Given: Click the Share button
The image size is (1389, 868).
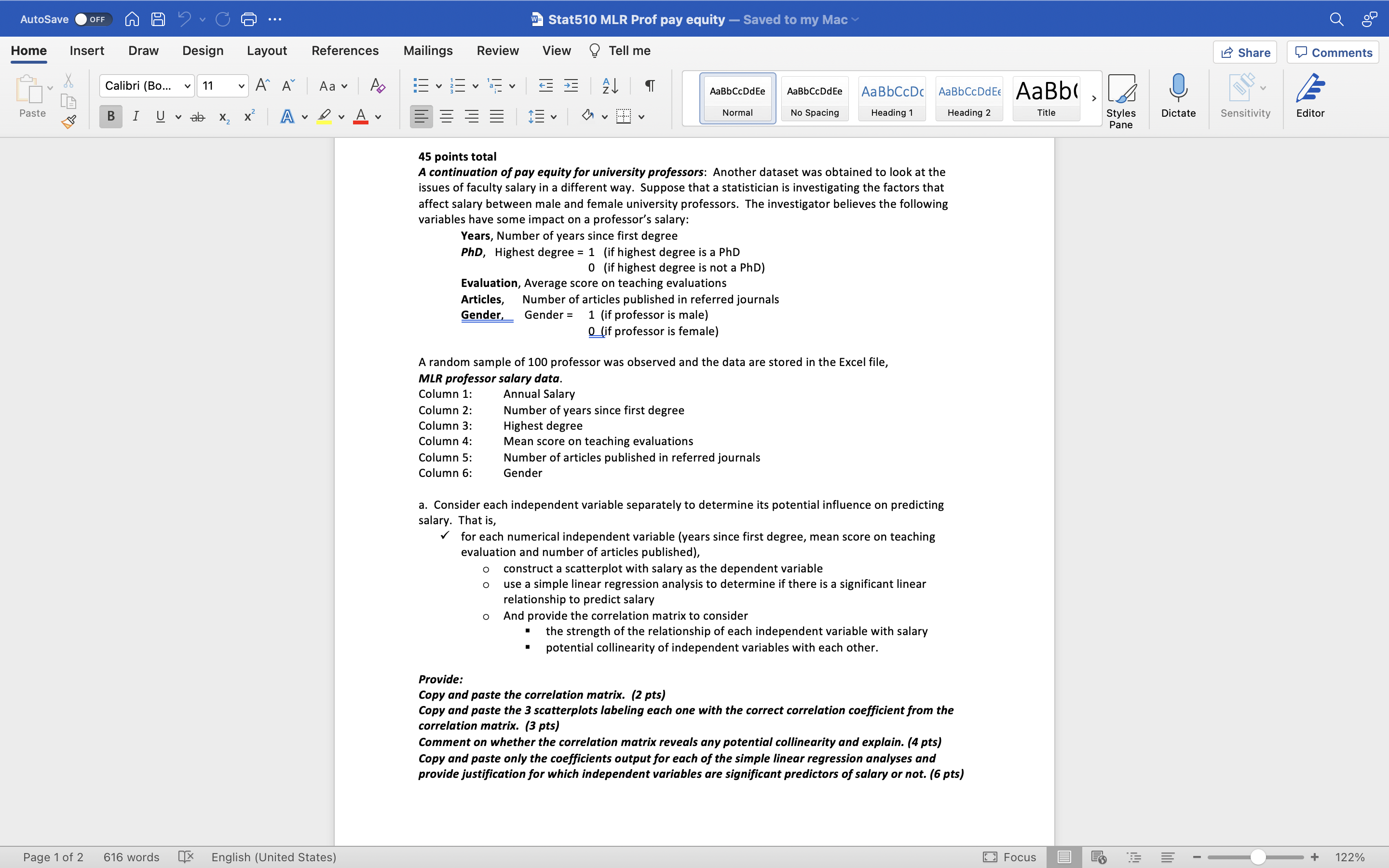Looking at the screenshot, I should tap(1245, 52).
